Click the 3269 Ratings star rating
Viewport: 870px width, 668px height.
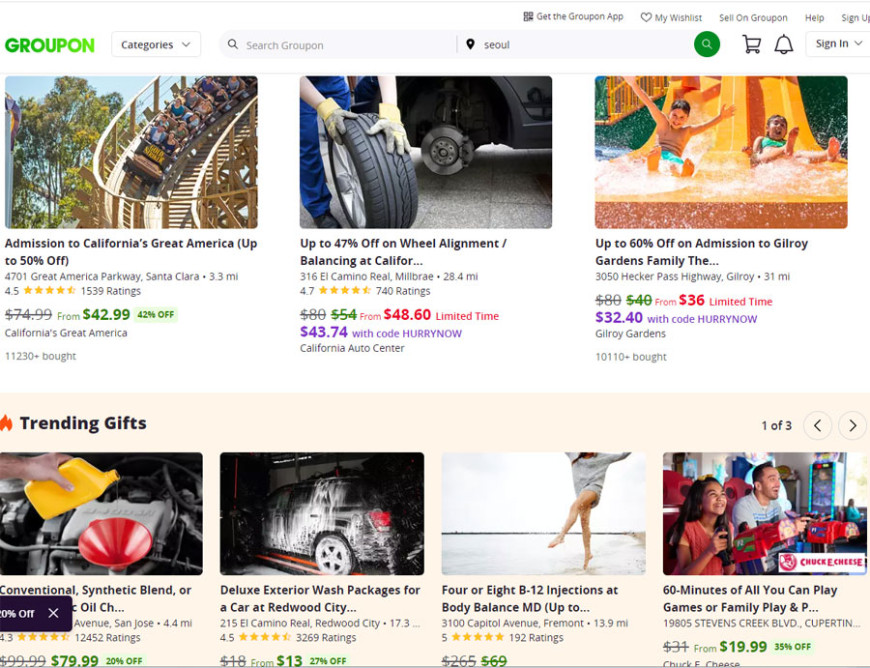click(288, 637)
